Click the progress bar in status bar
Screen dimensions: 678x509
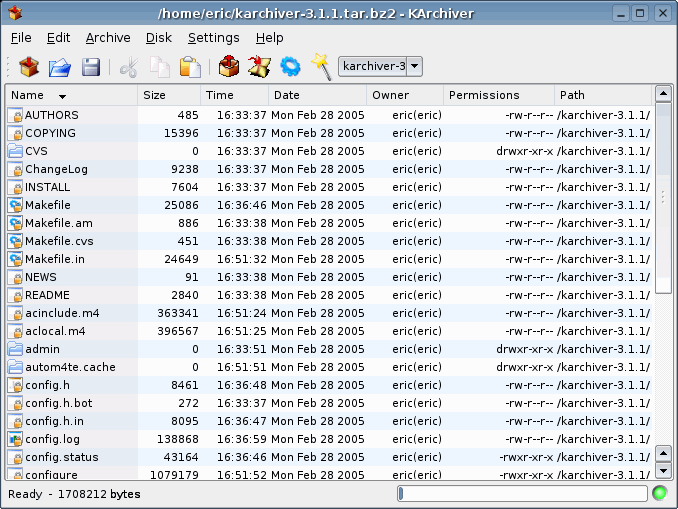[x=522, y=493]
